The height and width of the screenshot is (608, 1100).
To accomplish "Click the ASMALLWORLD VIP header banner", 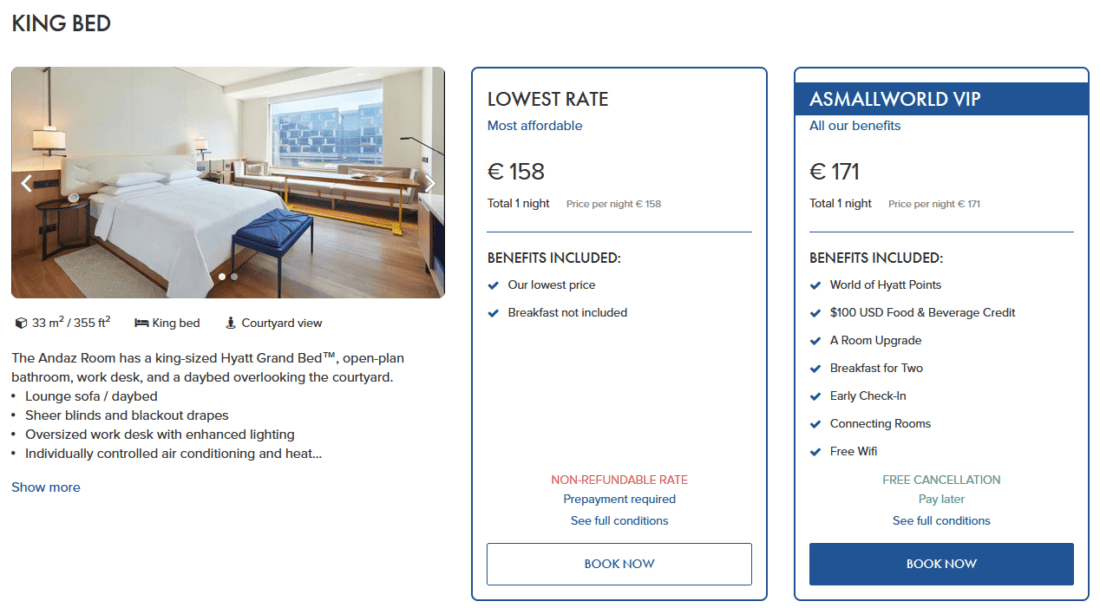I will click(x=941, y=99).
